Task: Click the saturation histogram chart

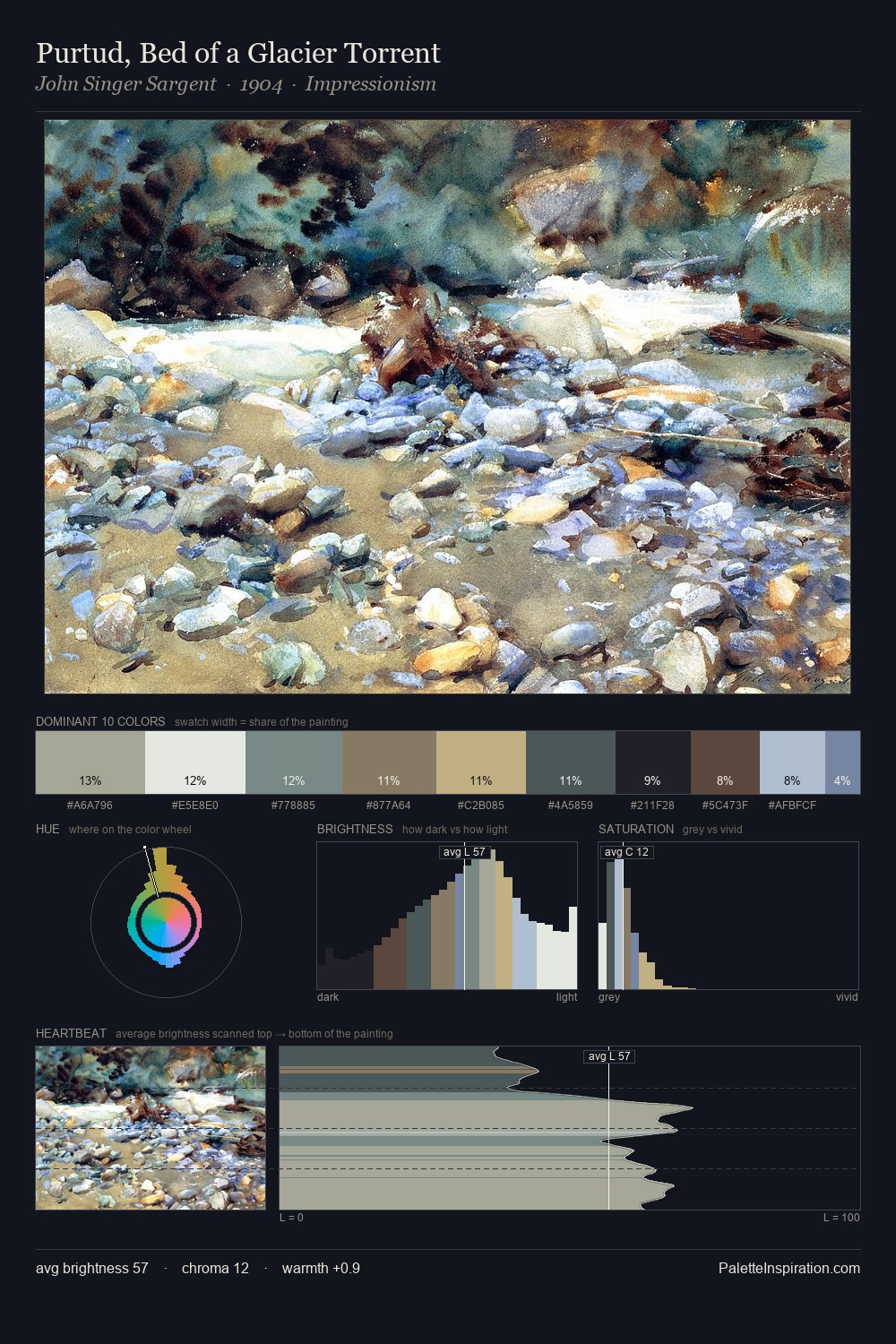Action: point(728,916)
